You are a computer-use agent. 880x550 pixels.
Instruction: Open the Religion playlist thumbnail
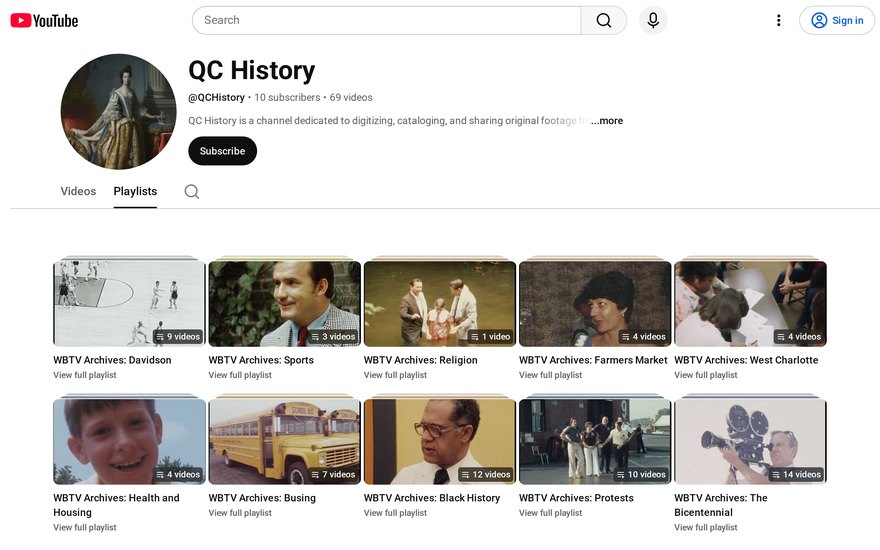439,303
